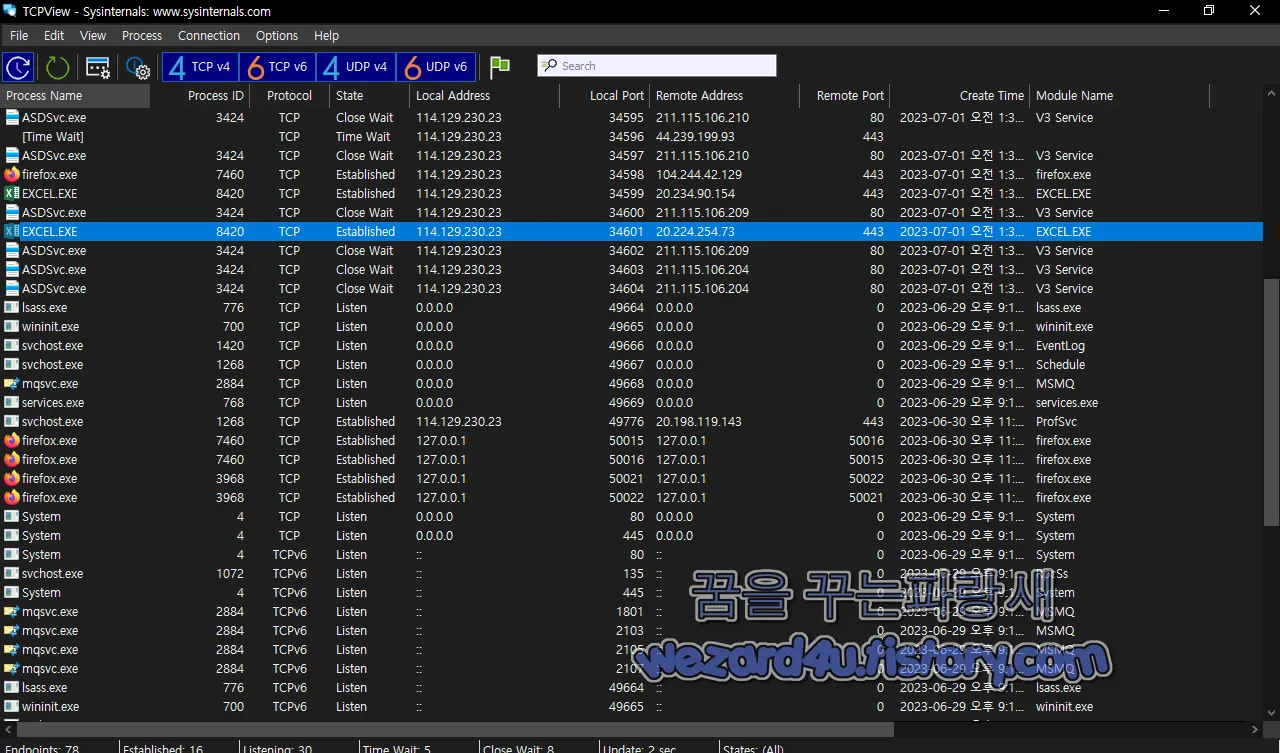Sort by the Local Address column header
The height and width of the screenshot is (753, 1280).
point(484,96)
